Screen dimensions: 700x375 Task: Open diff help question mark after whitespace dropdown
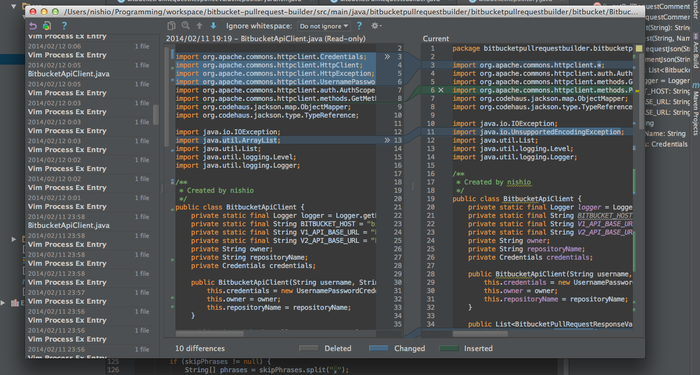point(359,26)
